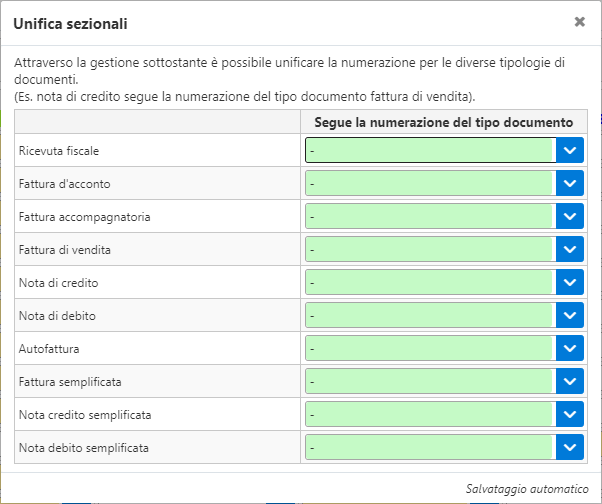Focus the Fattura di vendita green field
602x504 pixels.
pyautogui.click(x=429, y=249)
